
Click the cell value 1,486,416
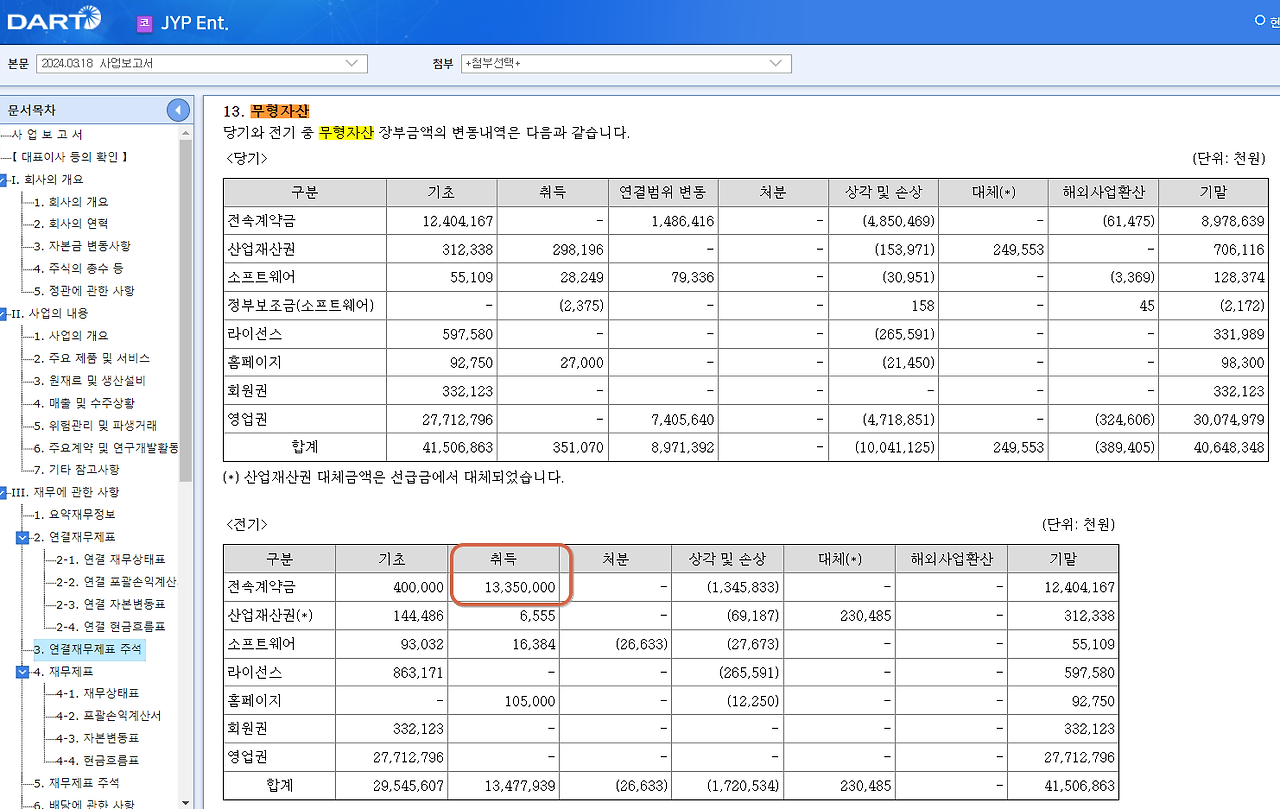[x=681, y=221]
